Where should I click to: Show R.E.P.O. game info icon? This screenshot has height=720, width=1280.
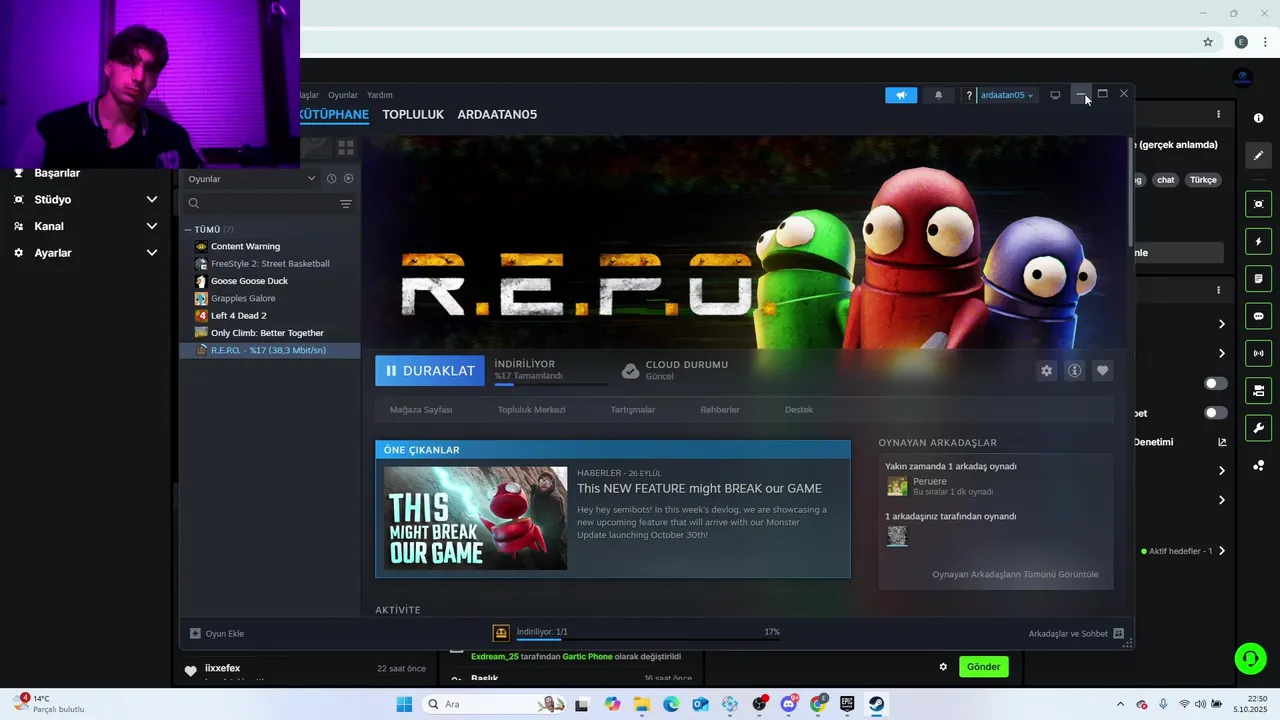[x=1074, y=371]
